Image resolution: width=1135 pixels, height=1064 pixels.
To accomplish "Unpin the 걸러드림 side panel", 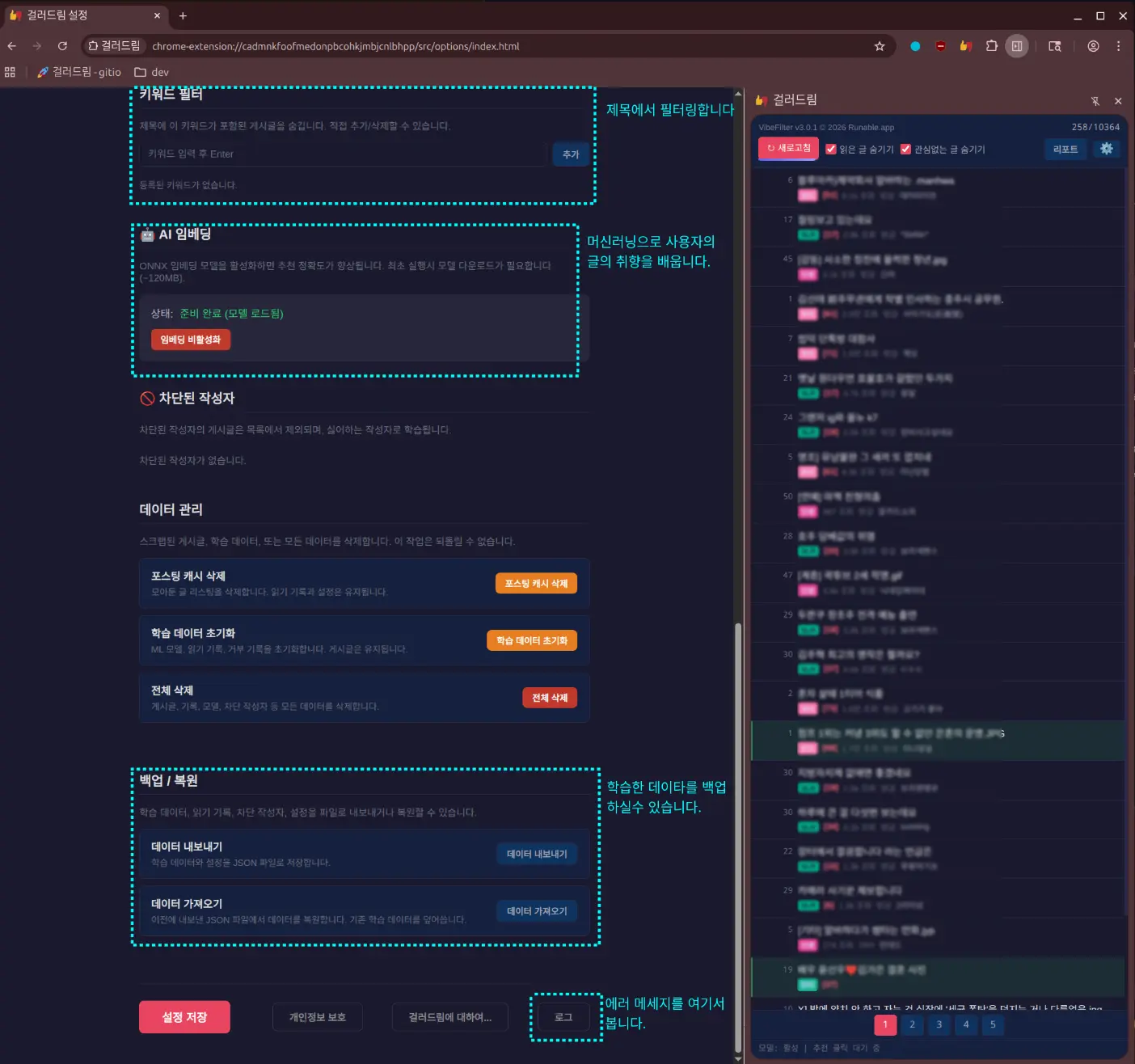I will pos(1095,101).
